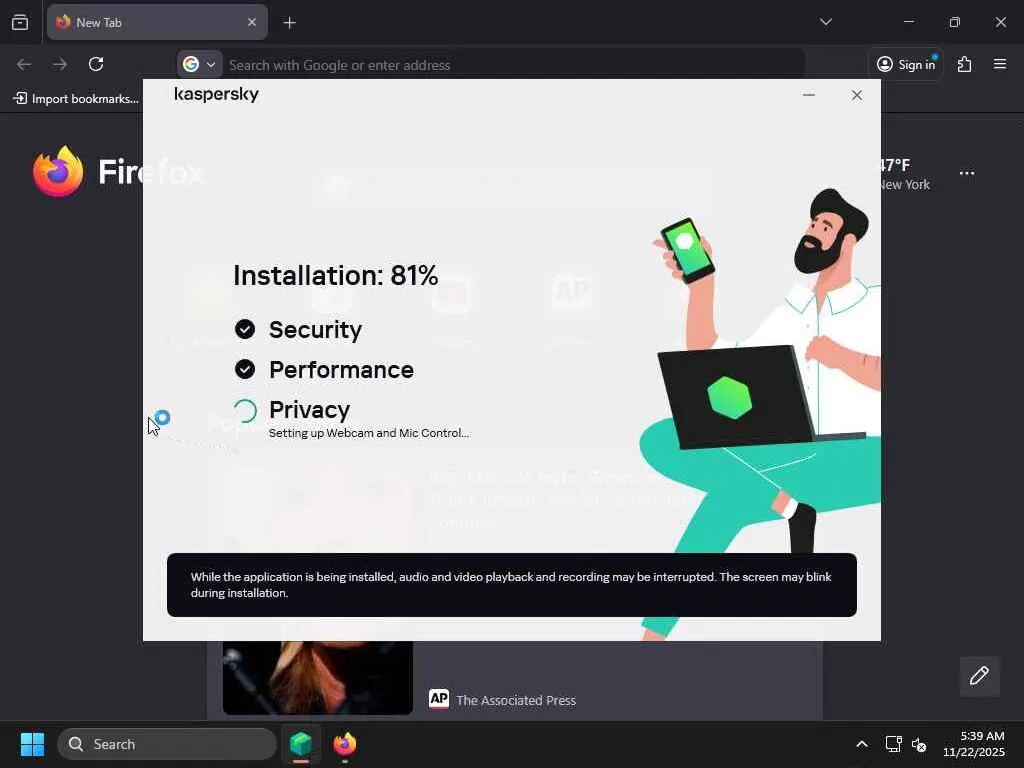Go back with the back arrow
The width and height of the screenshot is (1024, 768).
tap(24, 64)
